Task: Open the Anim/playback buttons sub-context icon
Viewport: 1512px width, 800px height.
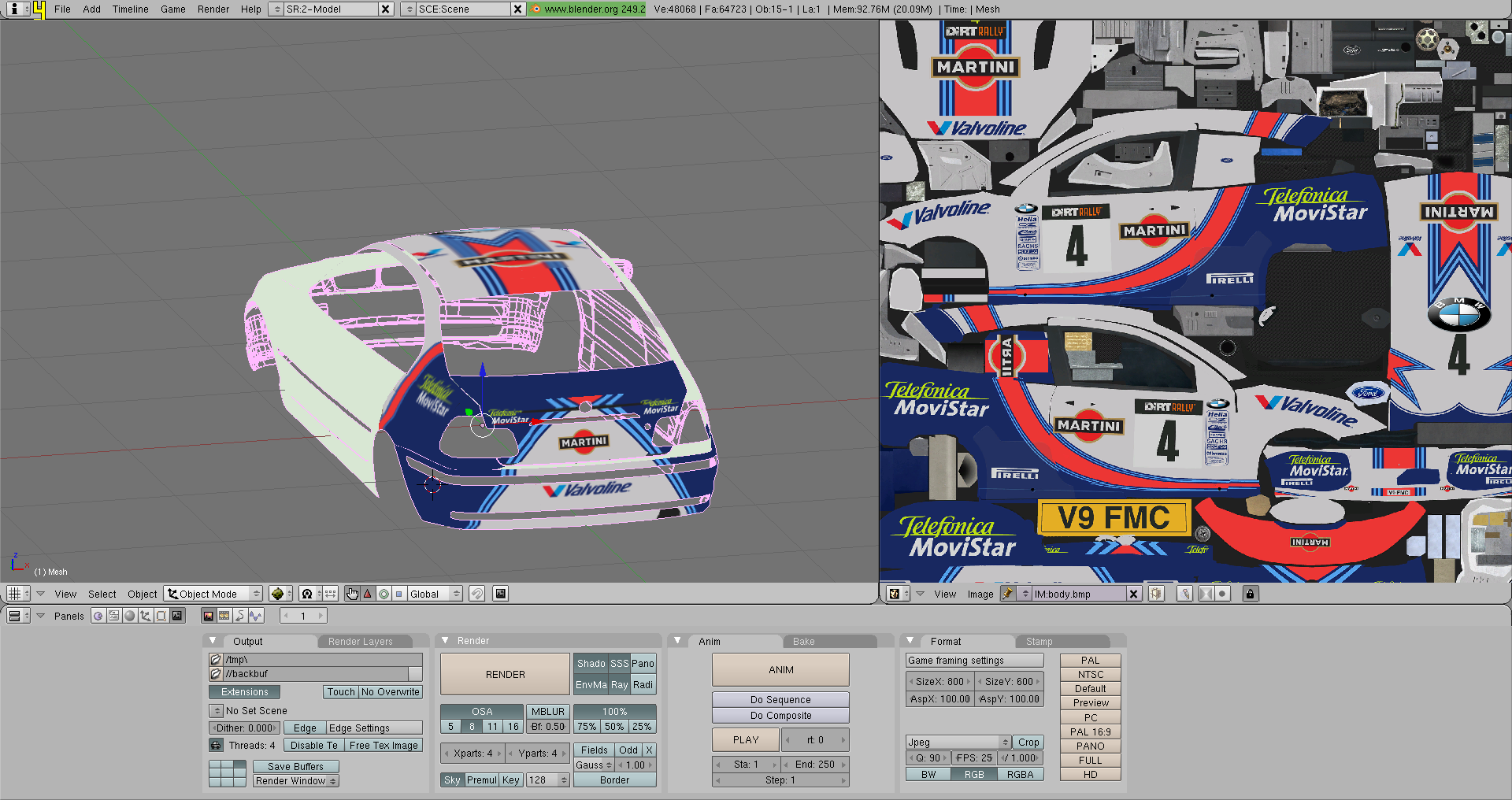Action: tap(239, 616)
